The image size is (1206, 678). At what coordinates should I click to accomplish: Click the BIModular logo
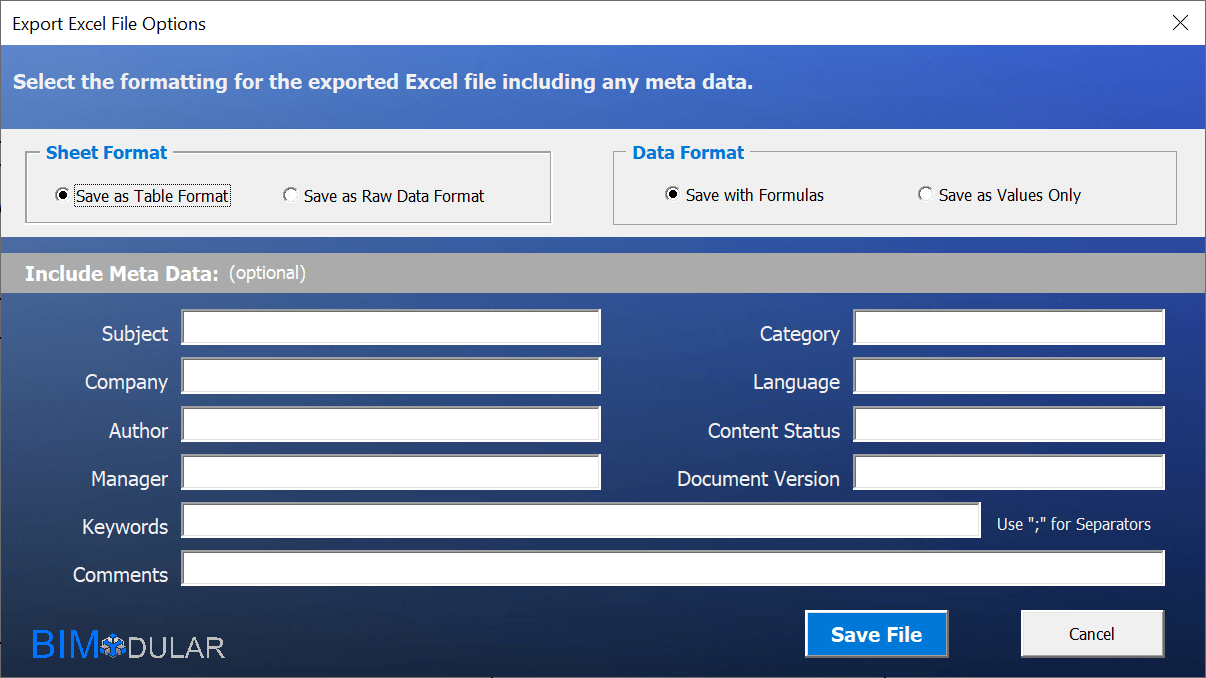click(128, 646)
